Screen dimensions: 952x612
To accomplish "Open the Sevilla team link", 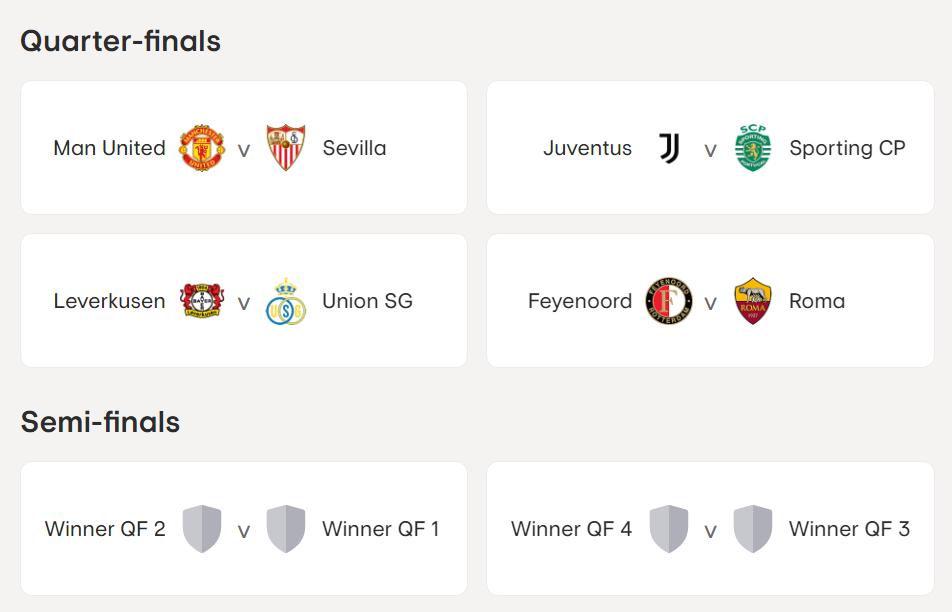I will [x=354, y=148].
